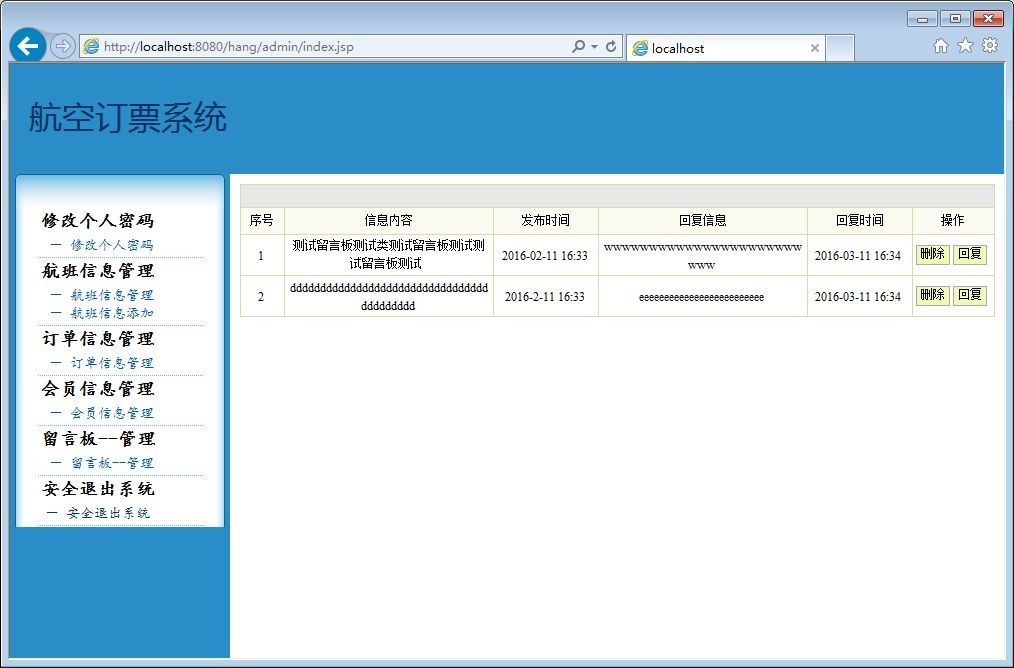Click the IE page icon in address bar
The width and height of the screenshot is (1014, 668).
point(91,47)
